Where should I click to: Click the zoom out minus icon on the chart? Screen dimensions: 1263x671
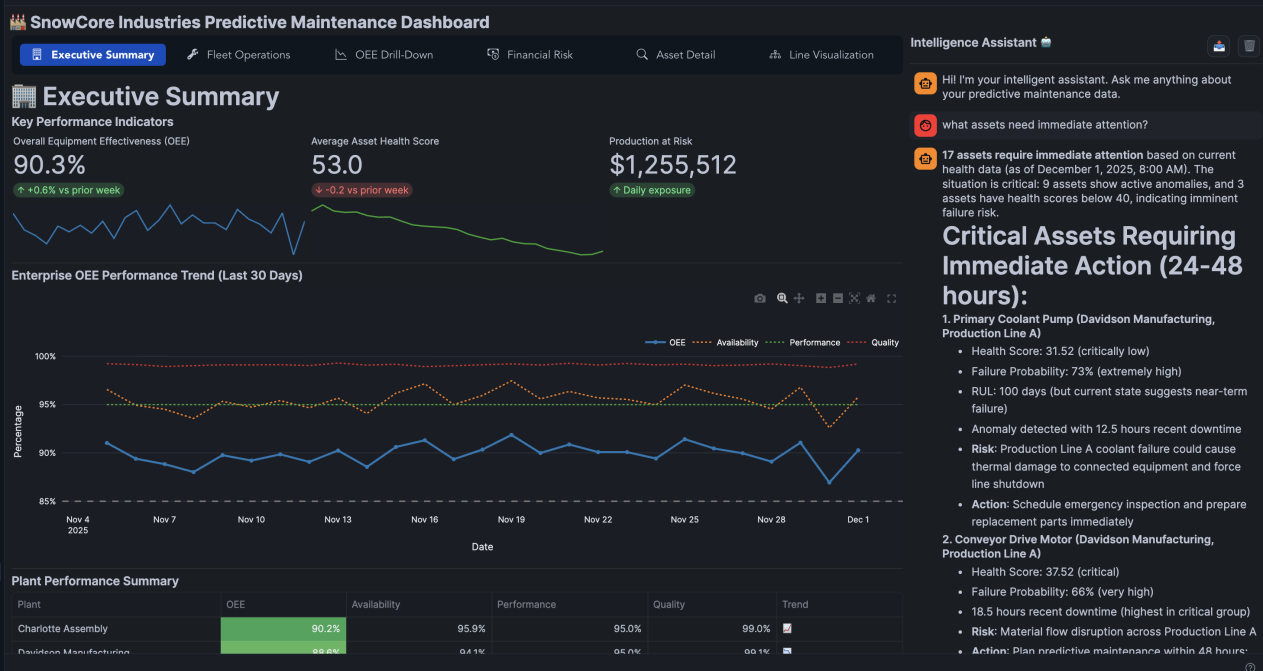[838, 298]
